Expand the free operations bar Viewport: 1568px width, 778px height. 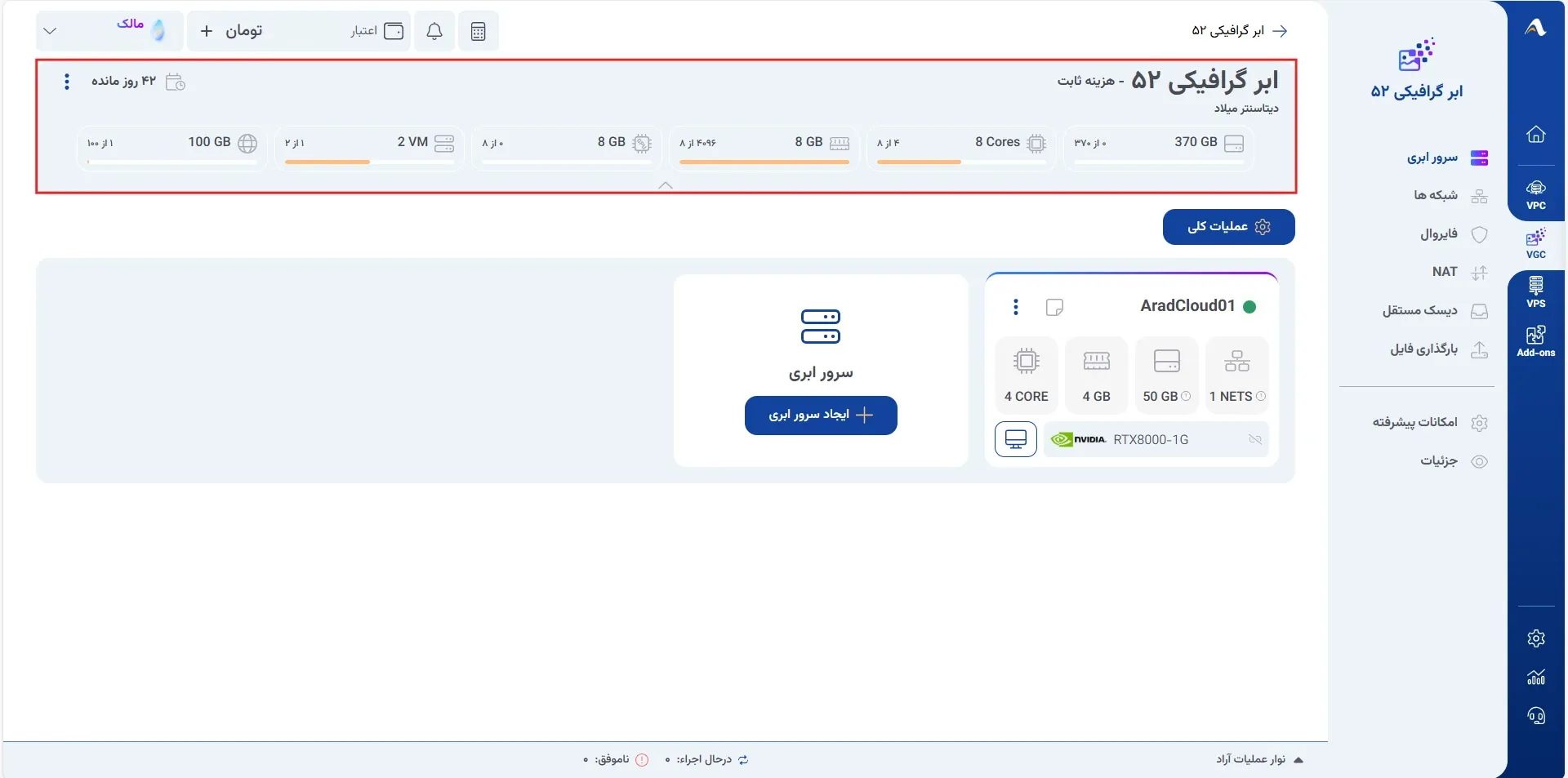click(x=1298, y=760)
